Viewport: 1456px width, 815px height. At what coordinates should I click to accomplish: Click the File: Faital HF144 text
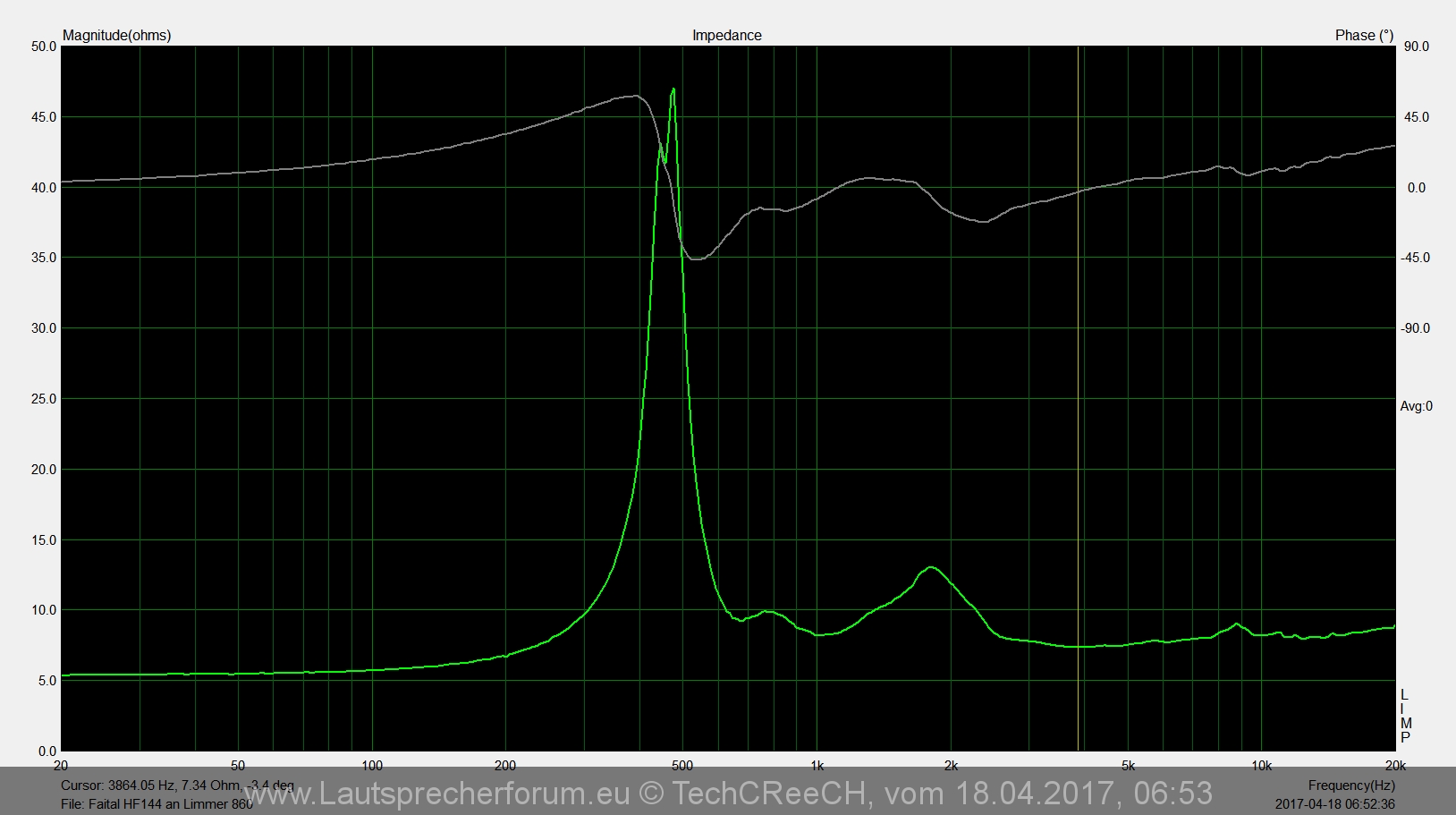point(157,804)
